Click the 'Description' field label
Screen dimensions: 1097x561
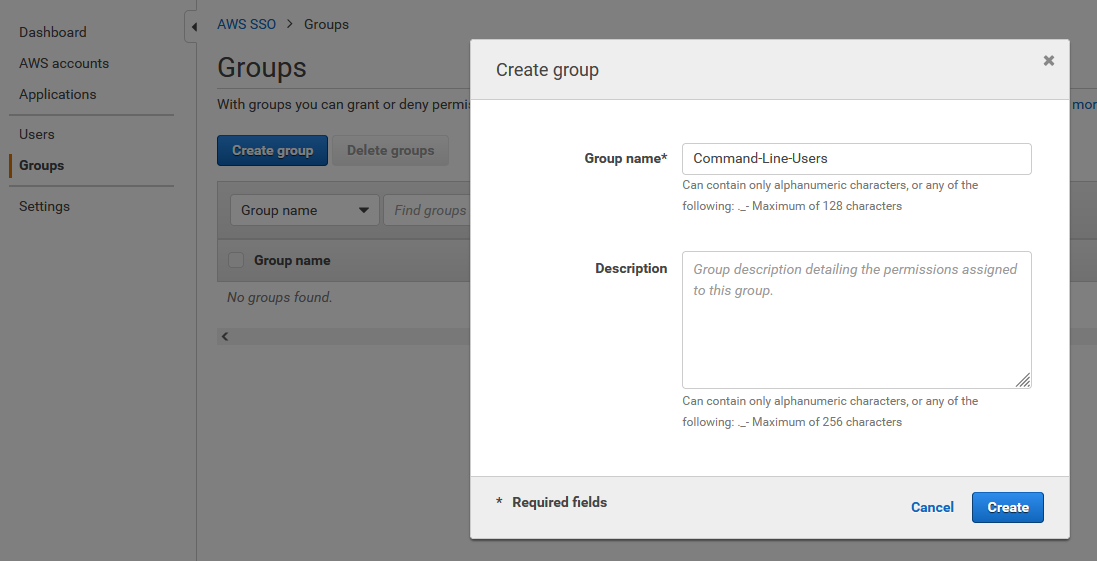631,269
